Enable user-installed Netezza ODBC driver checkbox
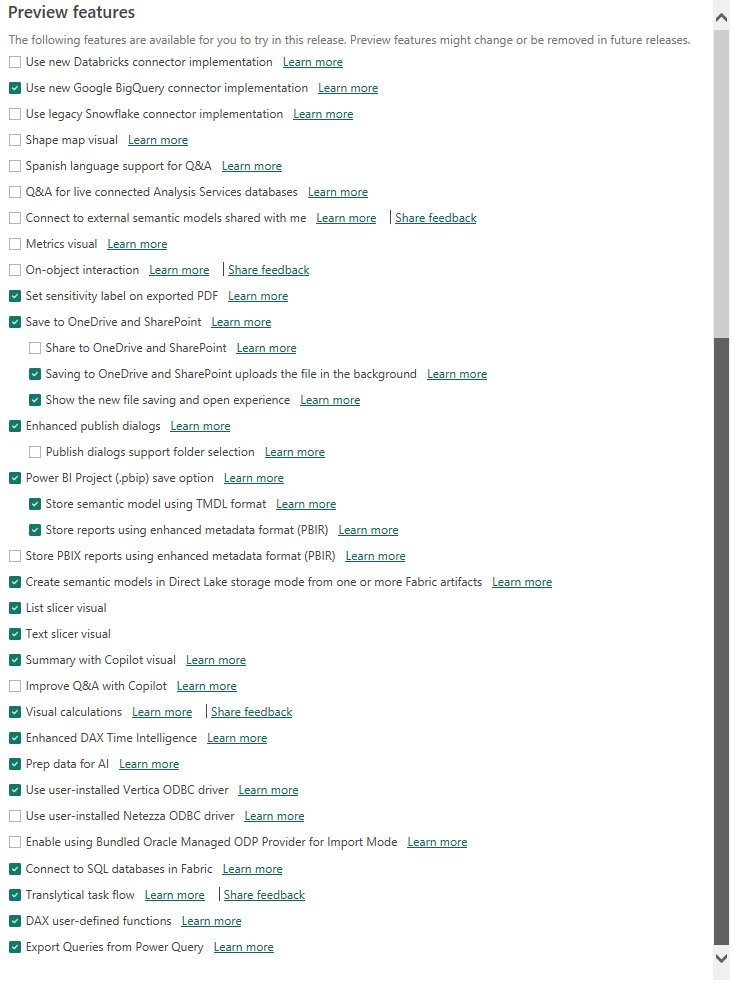This screenshot has width=734, height=985. 15,817
